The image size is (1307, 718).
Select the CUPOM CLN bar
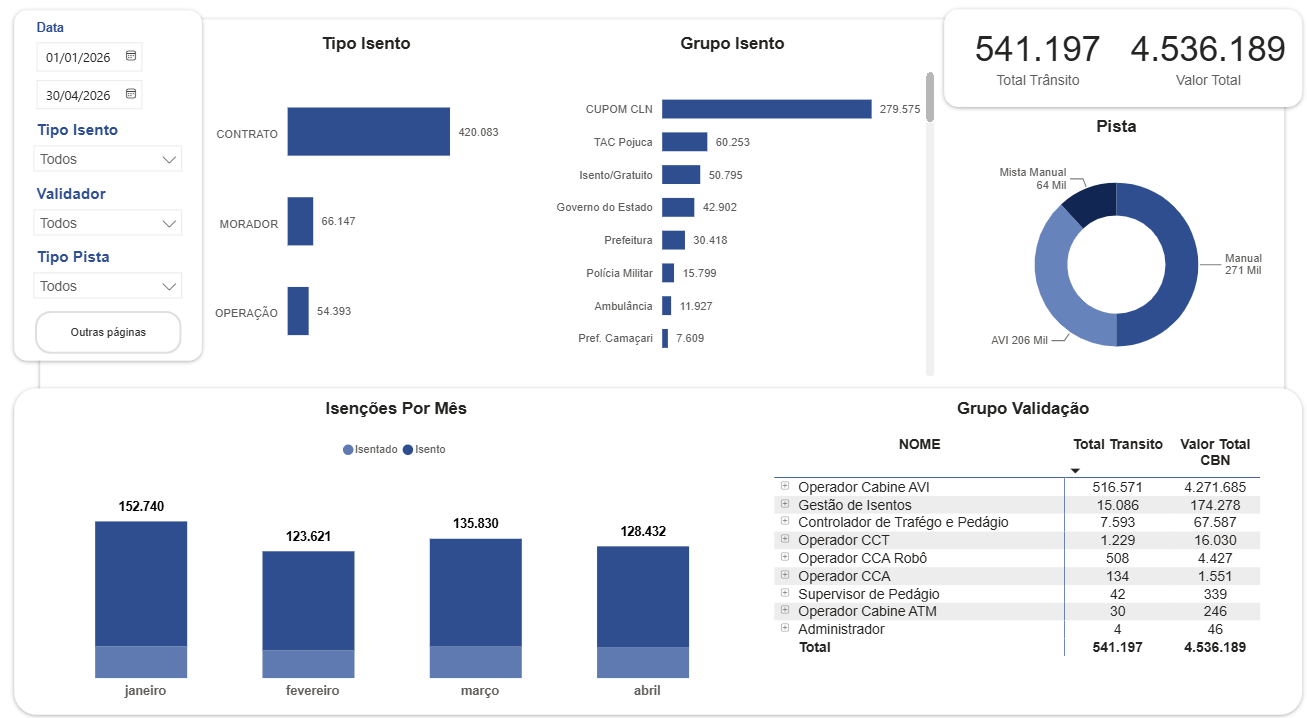pyautogui.click(x=767, y=109)
